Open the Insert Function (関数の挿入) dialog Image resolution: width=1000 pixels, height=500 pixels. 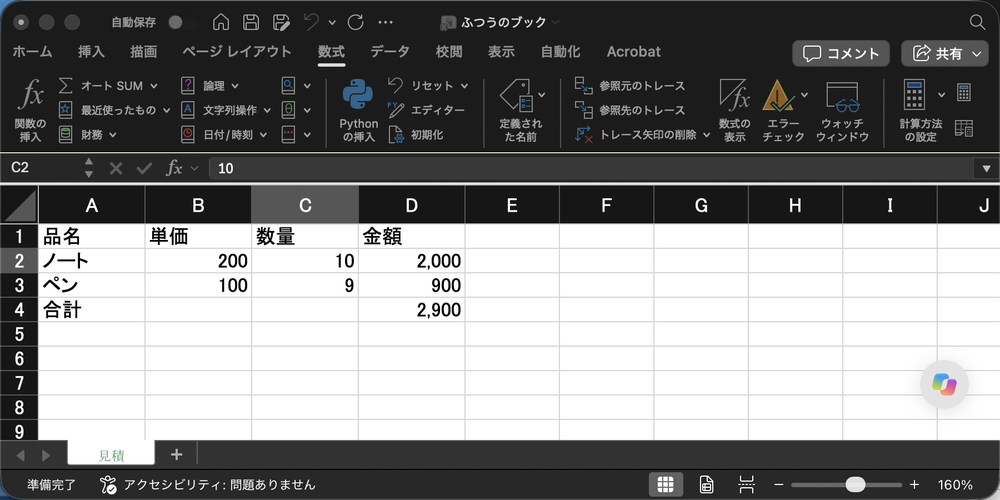click(30, 110)
